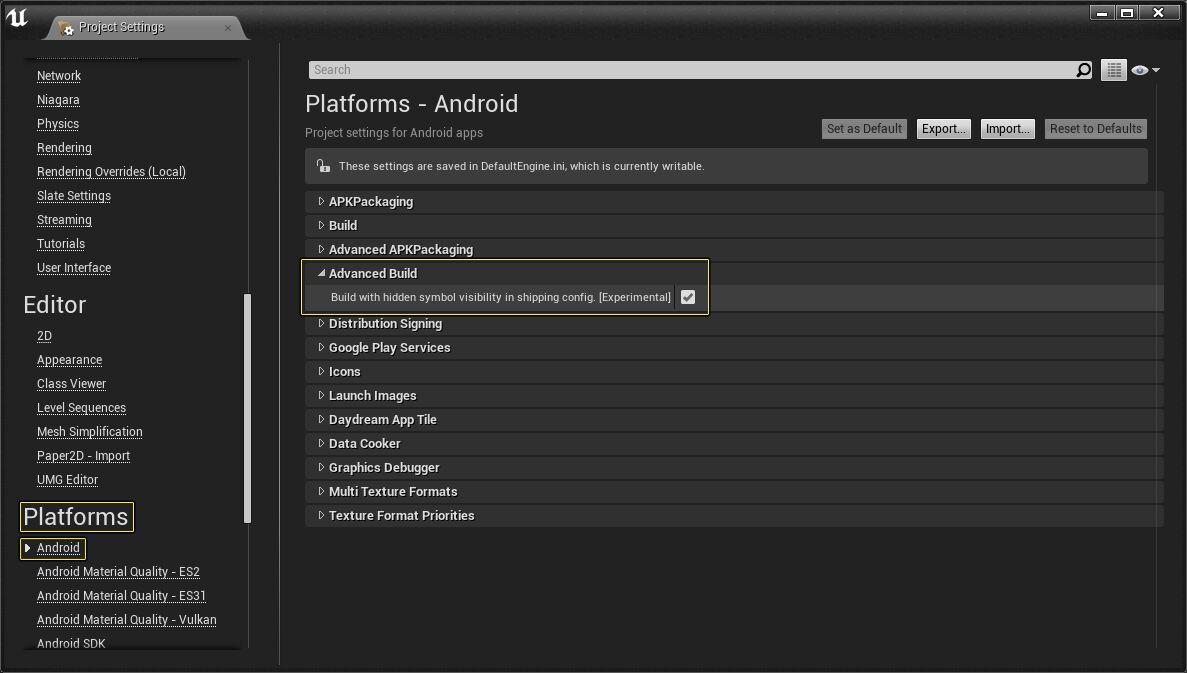The width and height of the screenshot is (1187, 673).
Task: Click the search magnifier icon
Action: tap(1083, 70)
